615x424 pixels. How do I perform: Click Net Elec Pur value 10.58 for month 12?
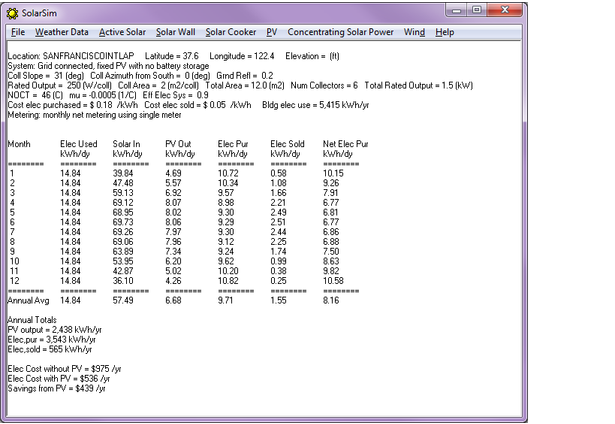[333, 281]
